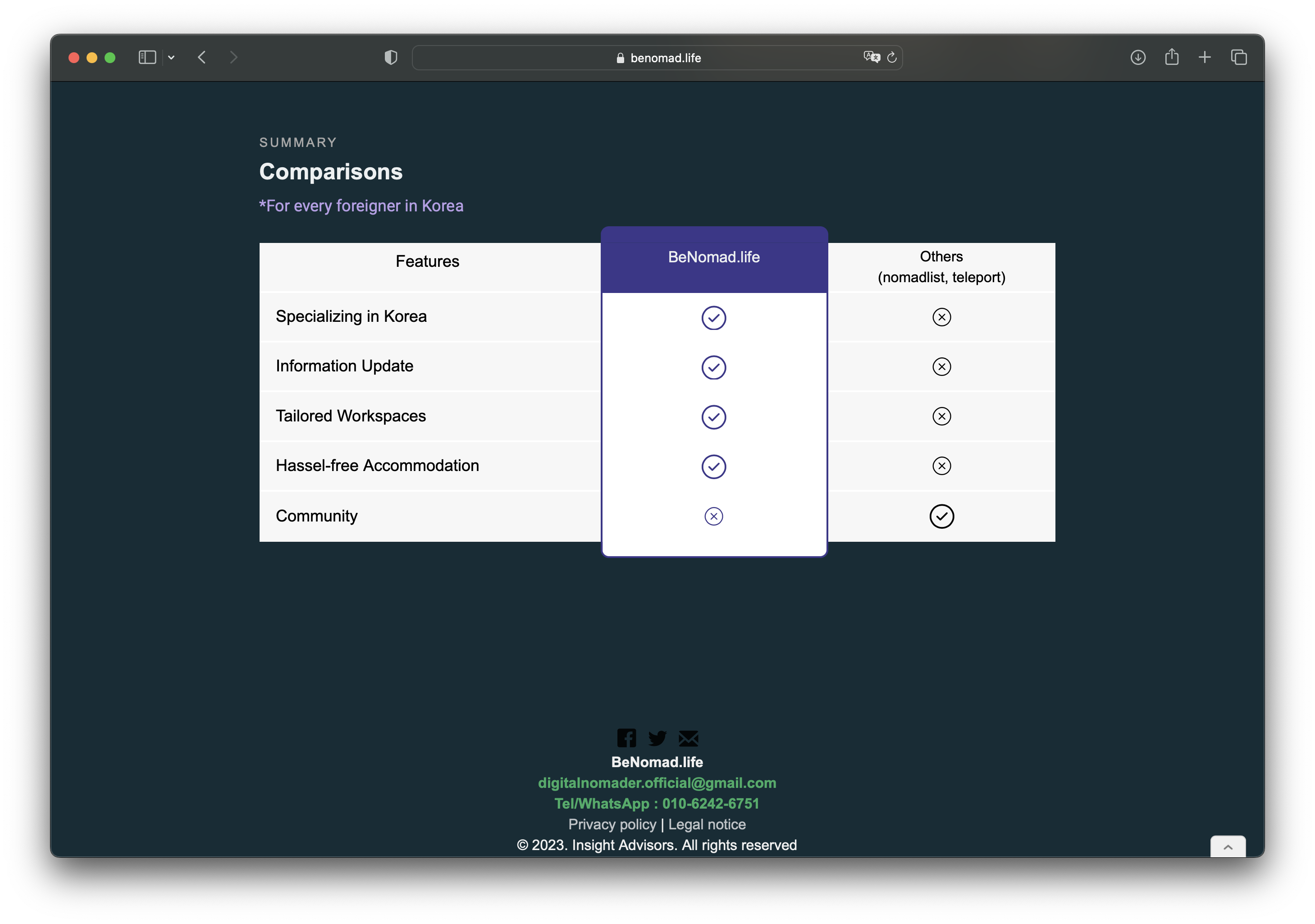Click the digitalnomader.official@gmail.com link
The image size is (1315, 924).
point(657,782)
